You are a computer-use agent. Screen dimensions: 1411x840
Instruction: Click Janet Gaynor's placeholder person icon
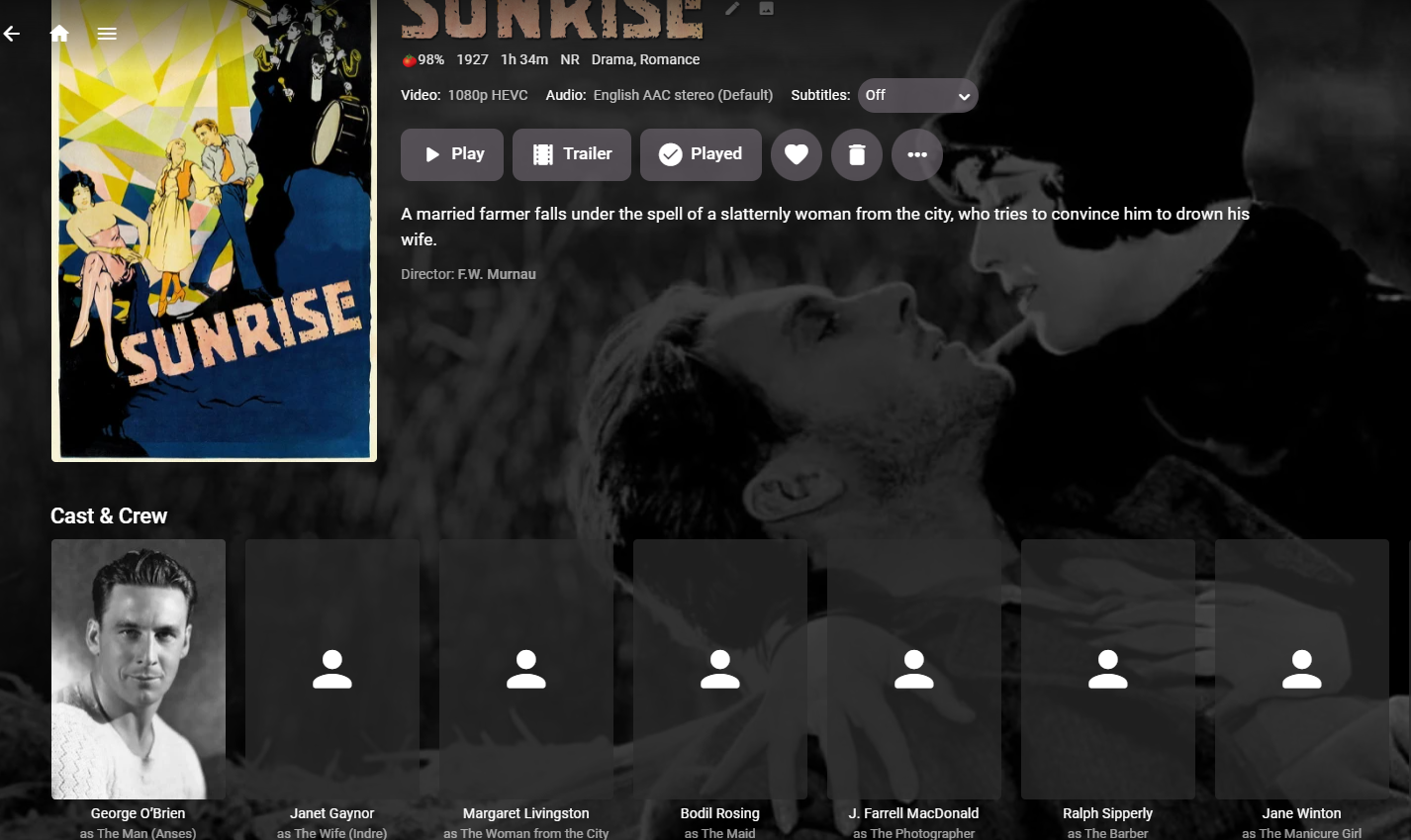point(332,669)
